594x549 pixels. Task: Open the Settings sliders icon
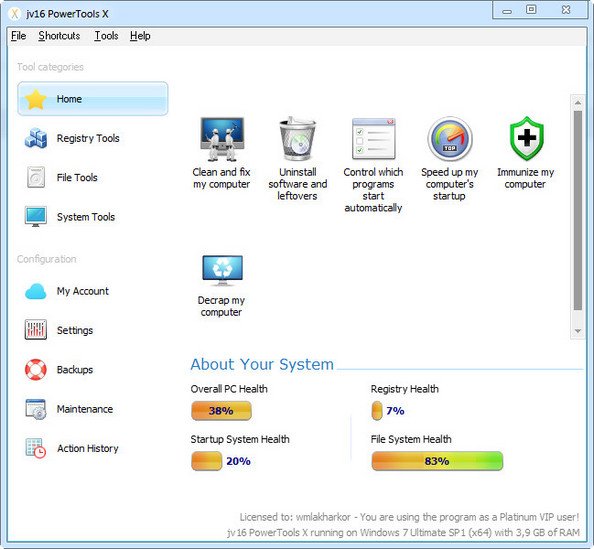(36, 330)
